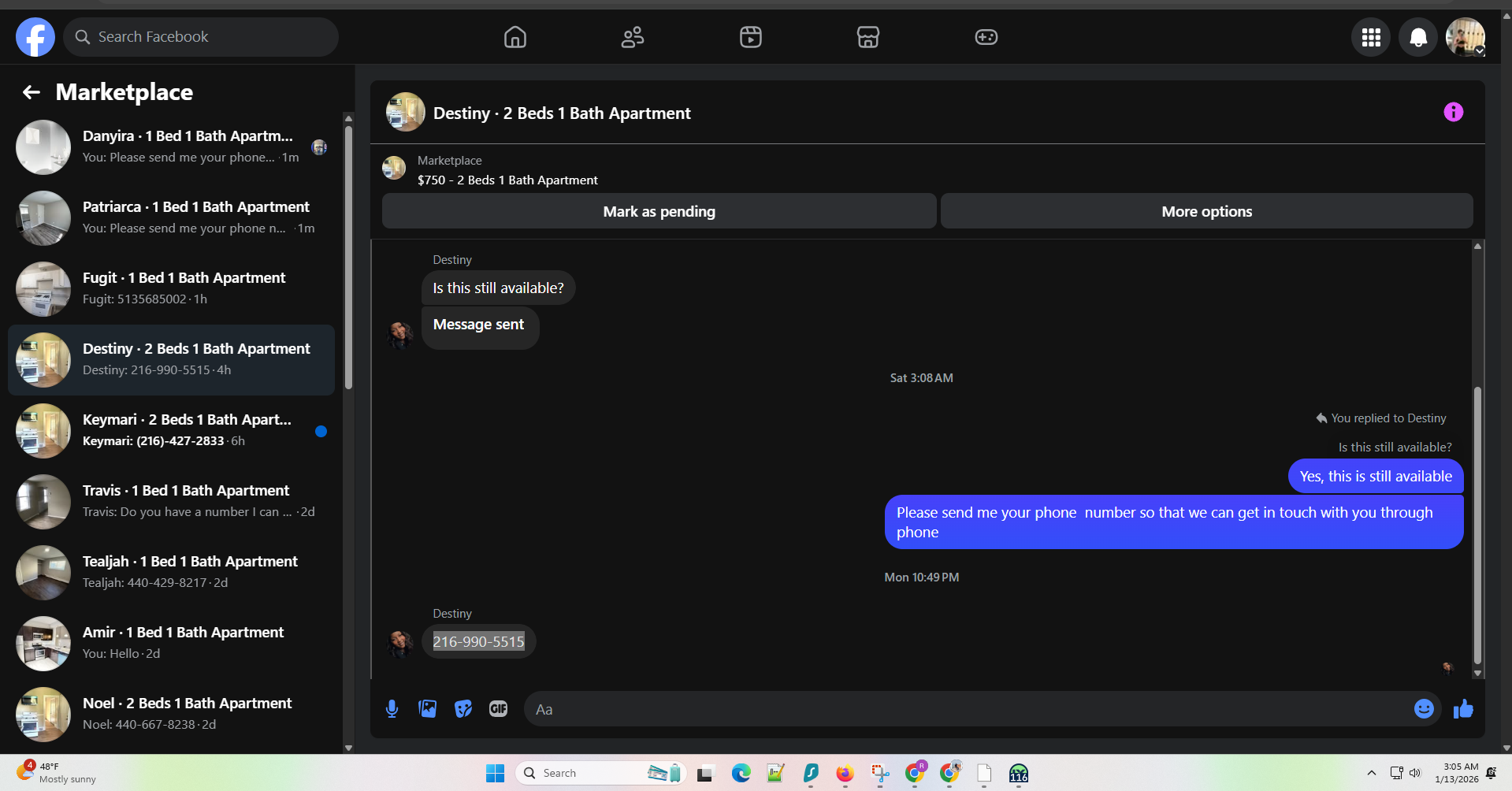Open the taskbar clock showing 3:05 AM

(1457, 773)
